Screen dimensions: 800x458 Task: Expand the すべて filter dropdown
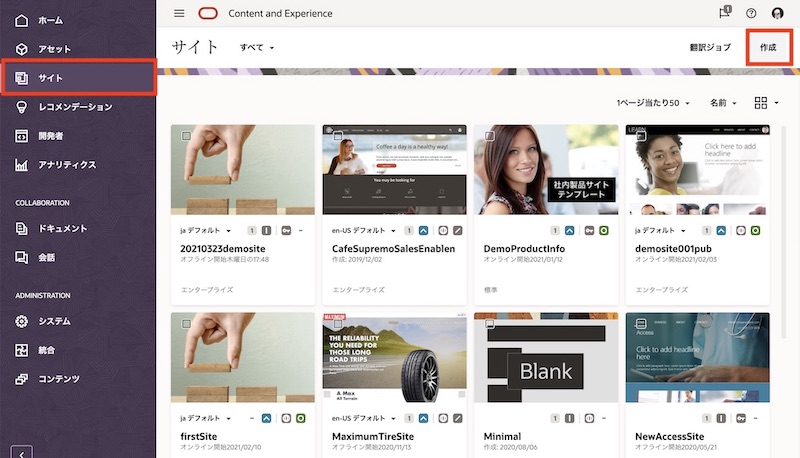(x=257, y=47)
